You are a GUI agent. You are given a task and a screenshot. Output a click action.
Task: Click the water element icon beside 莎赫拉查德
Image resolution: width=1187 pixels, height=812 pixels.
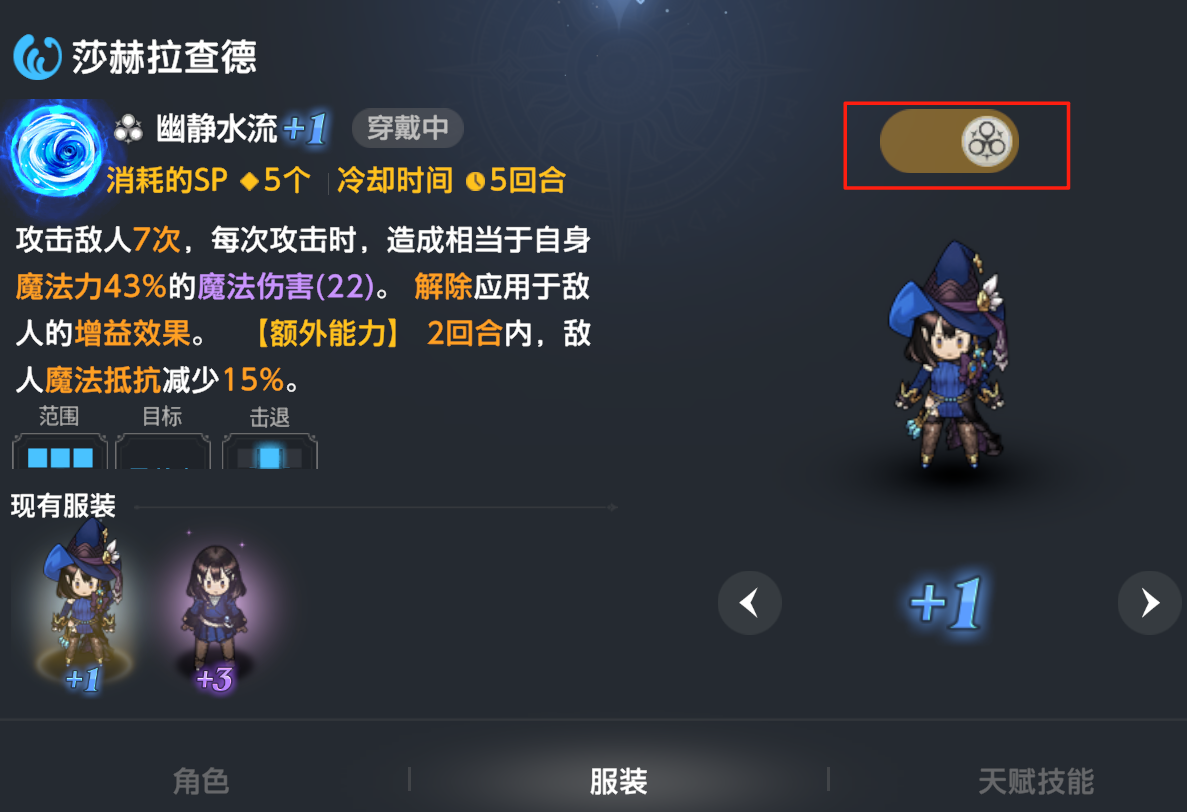pyautogui.click(x=37, y=57)
